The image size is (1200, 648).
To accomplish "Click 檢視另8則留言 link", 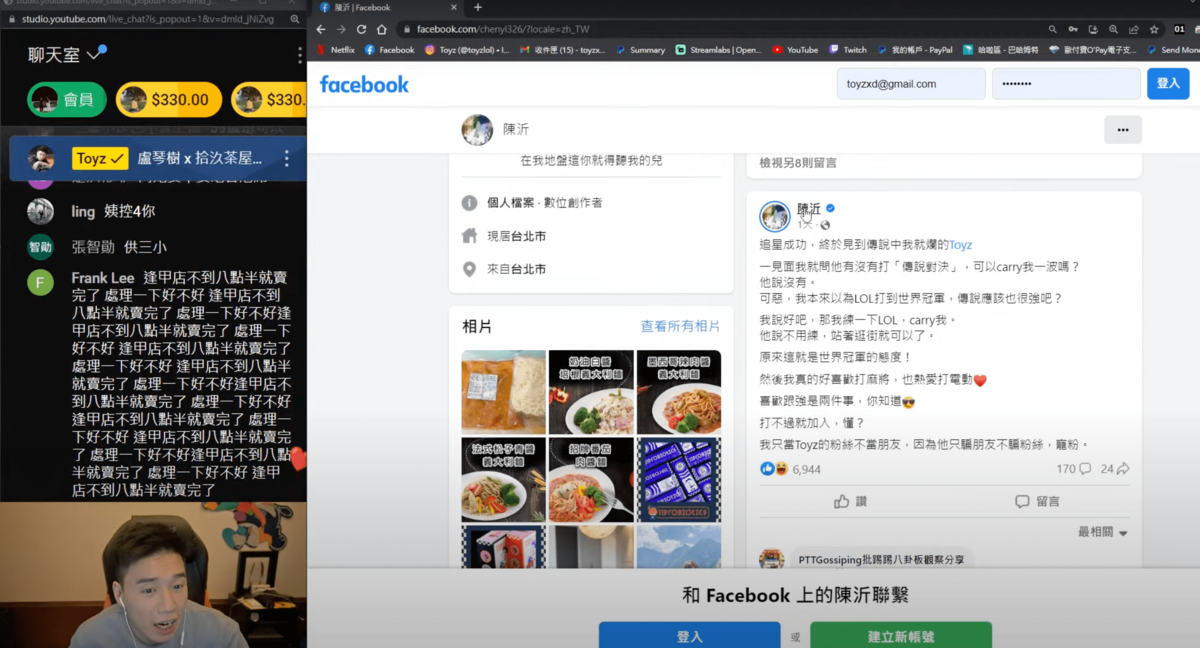I will (x=798, y=162).
